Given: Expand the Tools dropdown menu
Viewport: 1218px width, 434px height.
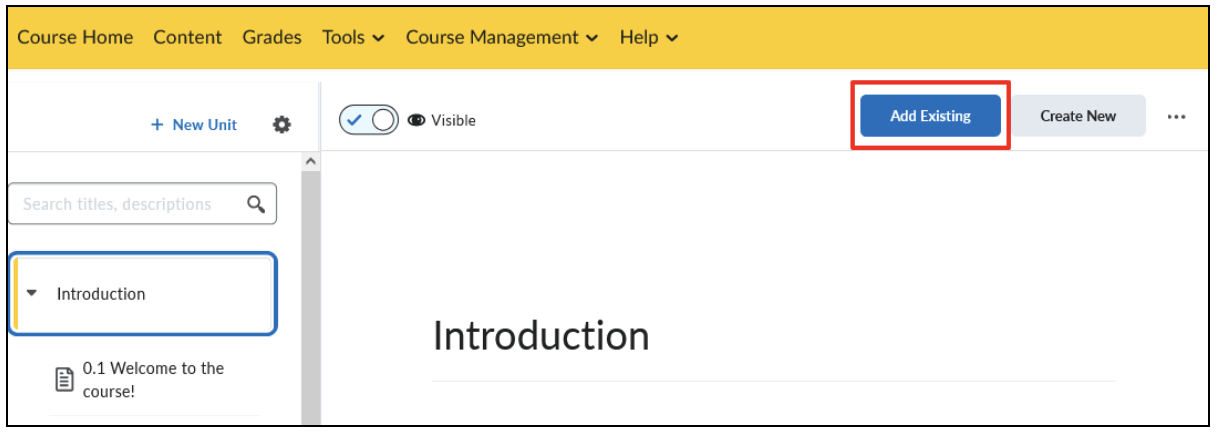Looking at the screenshot, I should [353, 37].
